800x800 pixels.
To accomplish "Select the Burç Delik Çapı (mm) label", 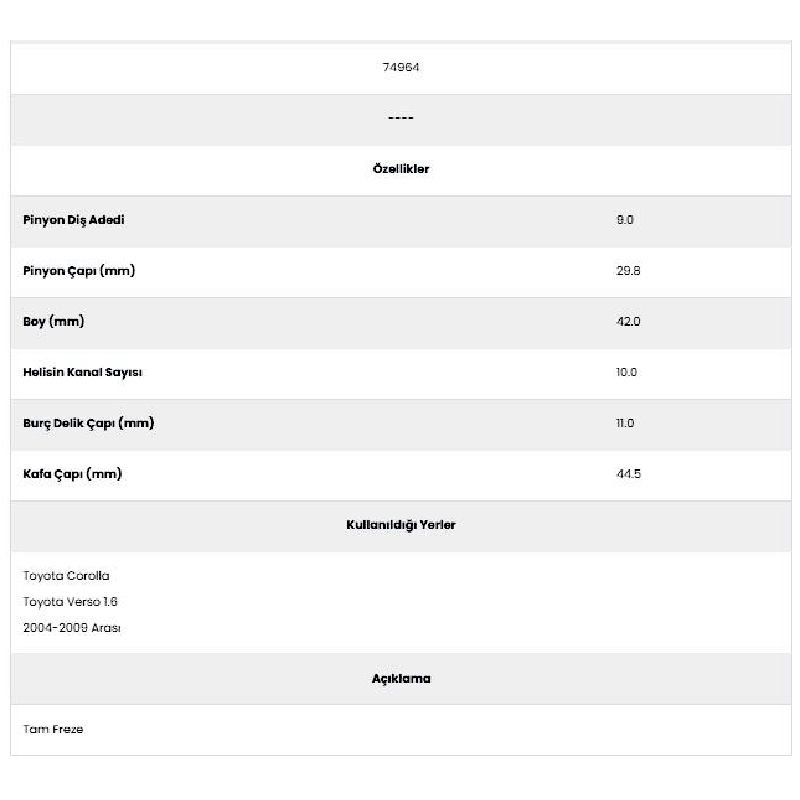I will tap(88, 423).
